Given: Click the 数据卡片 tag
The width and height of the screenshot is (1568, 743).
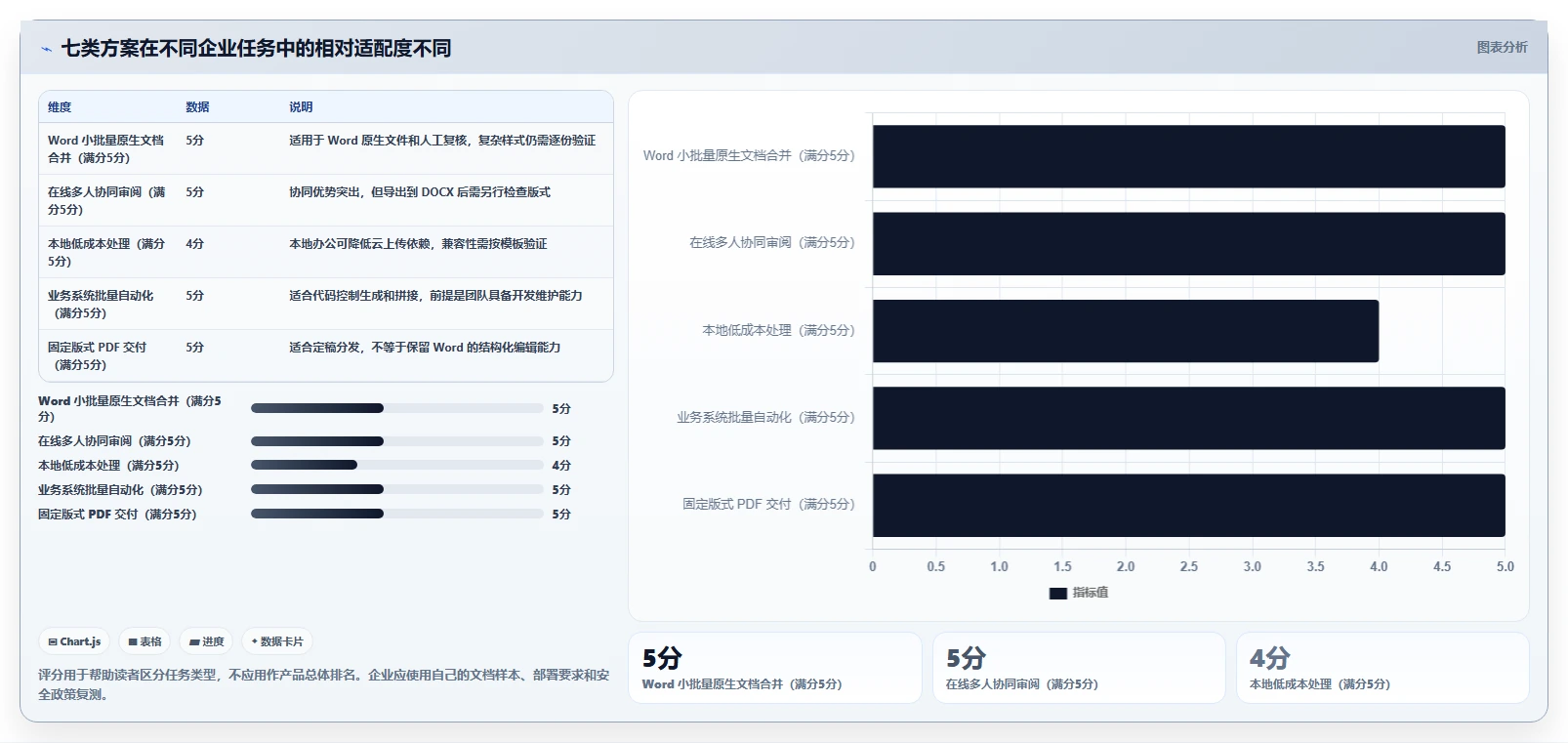Looking at the screenshot, I should point(277,641).
